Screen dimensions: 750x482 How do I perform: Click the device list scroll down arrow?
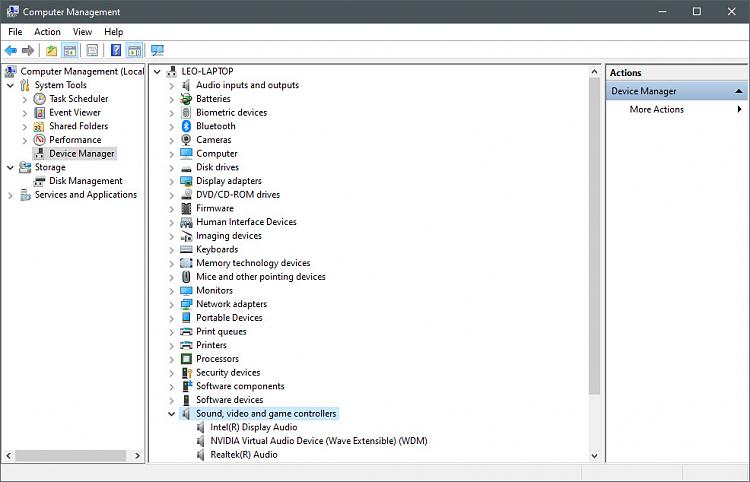point(594,456)
